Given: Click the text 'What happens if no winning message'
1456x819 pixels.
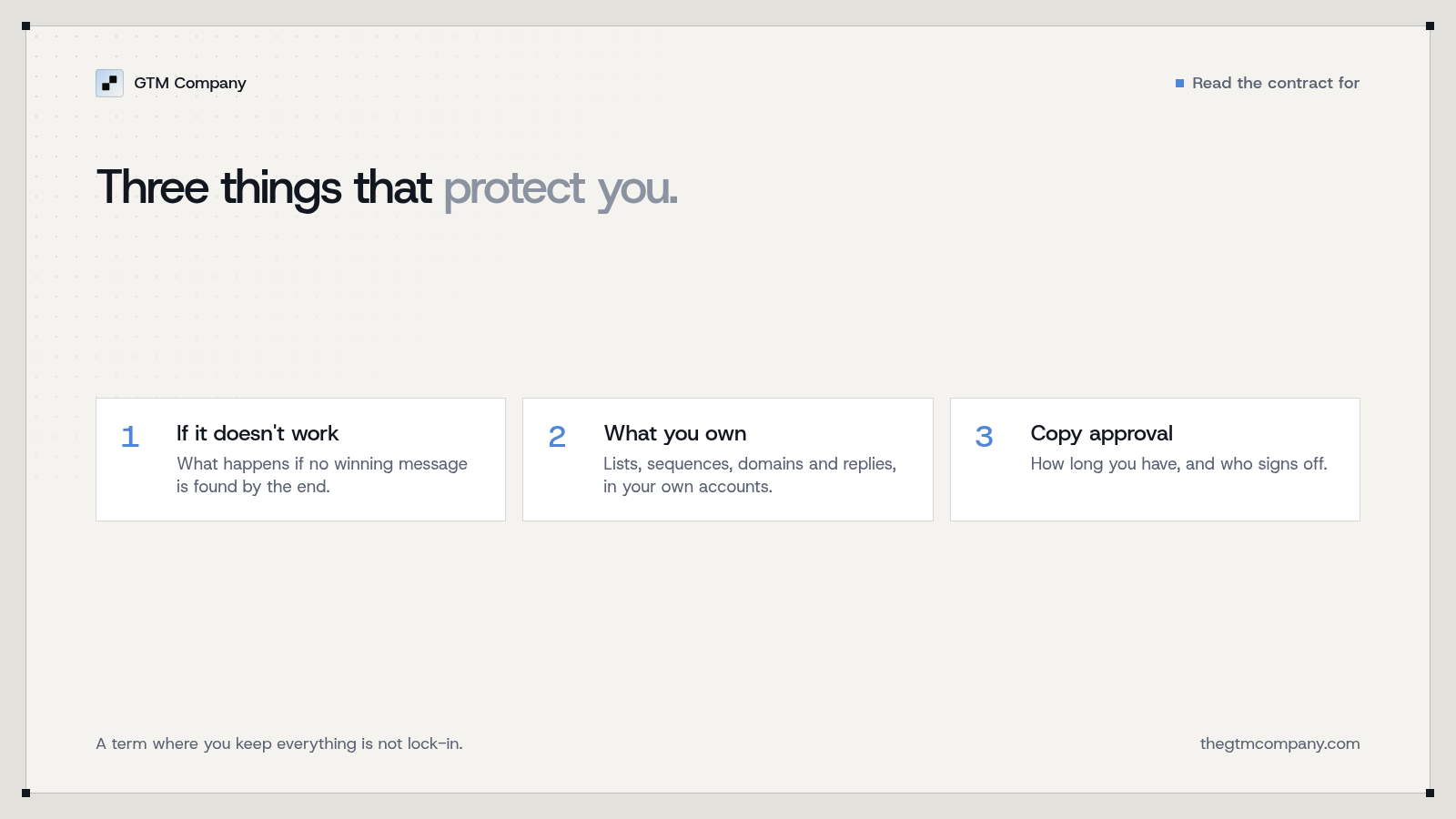Looking at the screenshot, I should [x=322, y=464].
